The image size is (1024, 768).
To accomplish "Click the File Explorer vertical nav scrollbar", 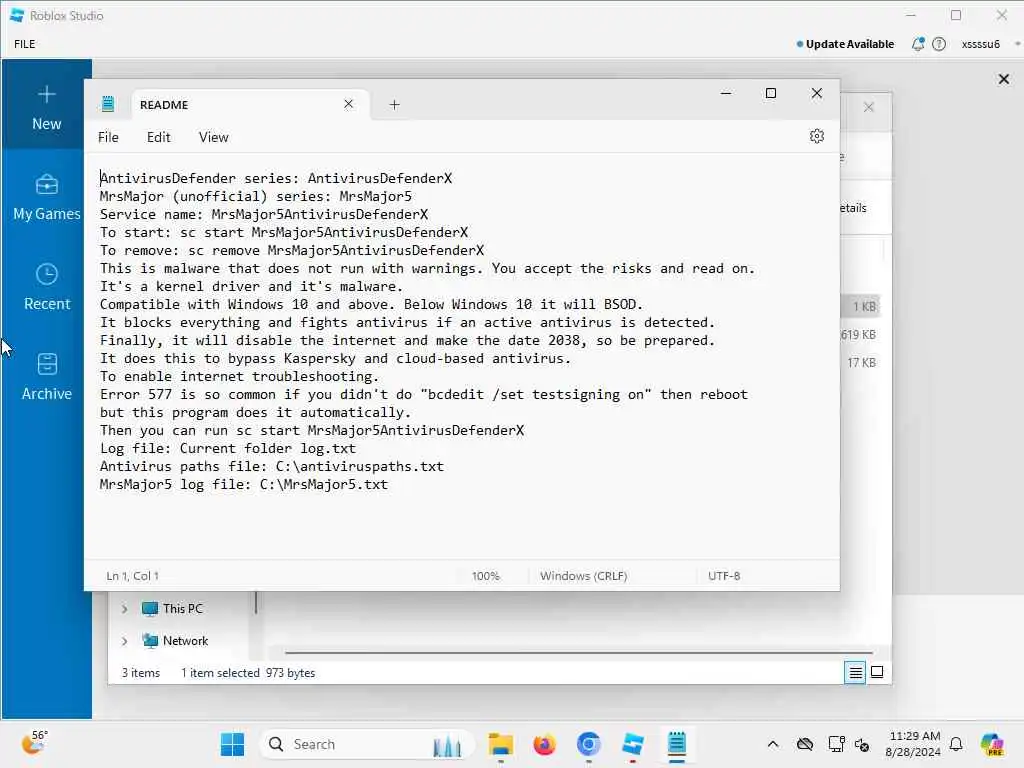I will coord(256,603).
